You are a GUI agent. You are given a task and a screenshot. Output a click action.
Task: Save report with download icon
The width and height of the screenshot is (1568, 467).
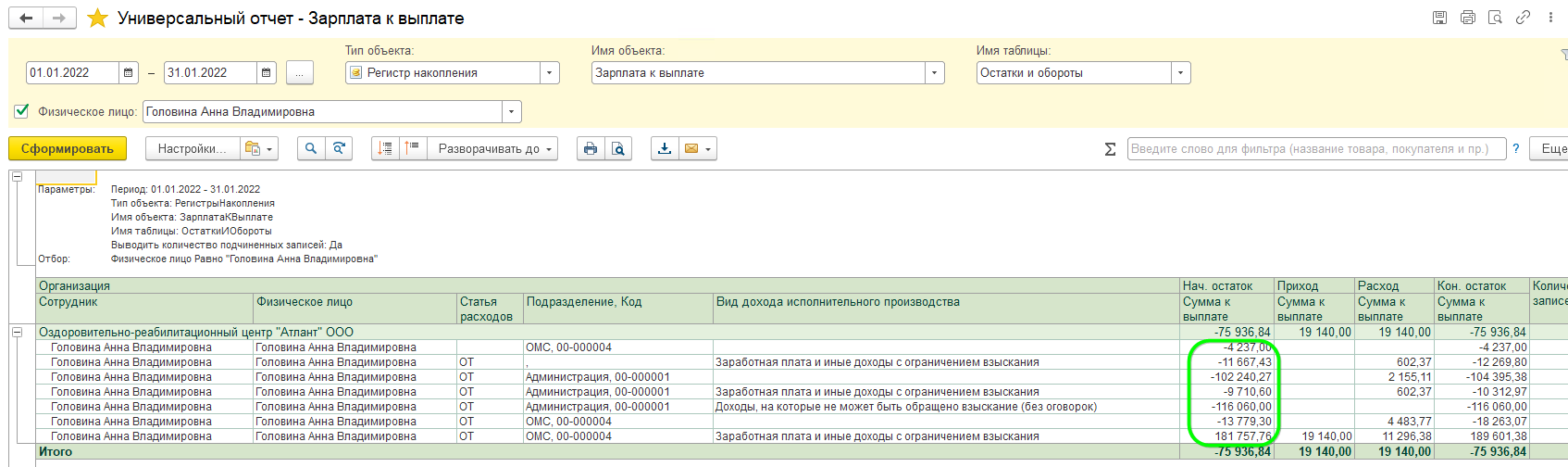(x=665, y=148)
